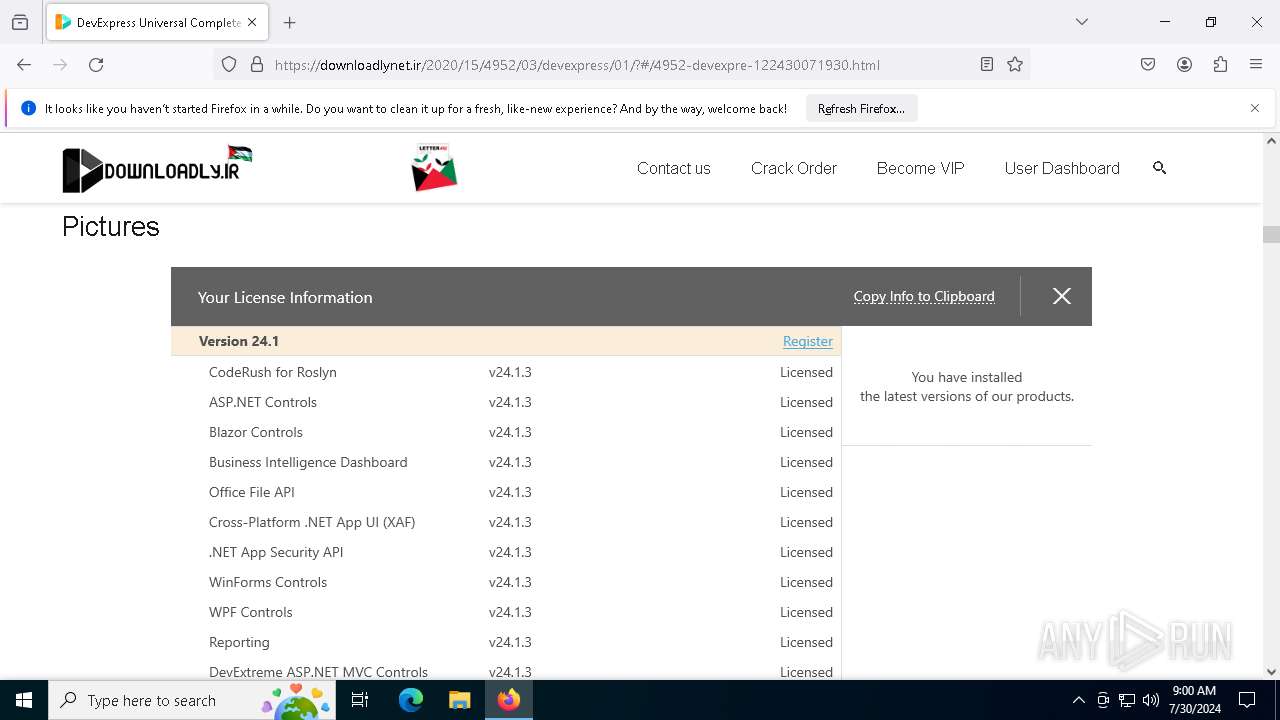Click the scrollbar down arrow
Viewport: 1280px width, 720px height.
pyautogui.click(x=1271, y=672)
